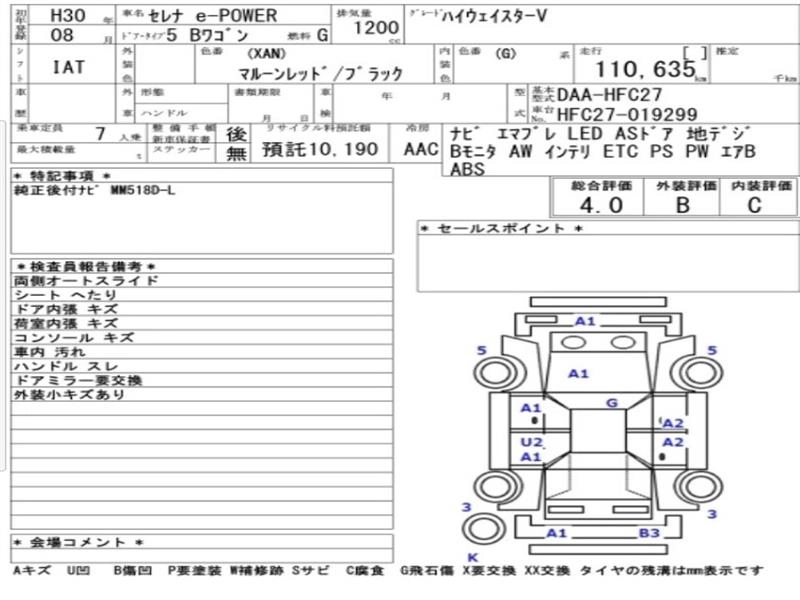Click the "総合評価" heading
800x600 pixels.
pyautogui.click(x=601, y=186)
